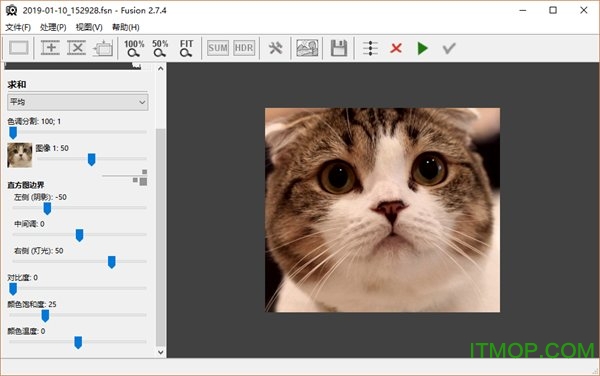Open the 处理(P) menu
The width and height of the screenshot is (600, 376).
tap(53, 27)
